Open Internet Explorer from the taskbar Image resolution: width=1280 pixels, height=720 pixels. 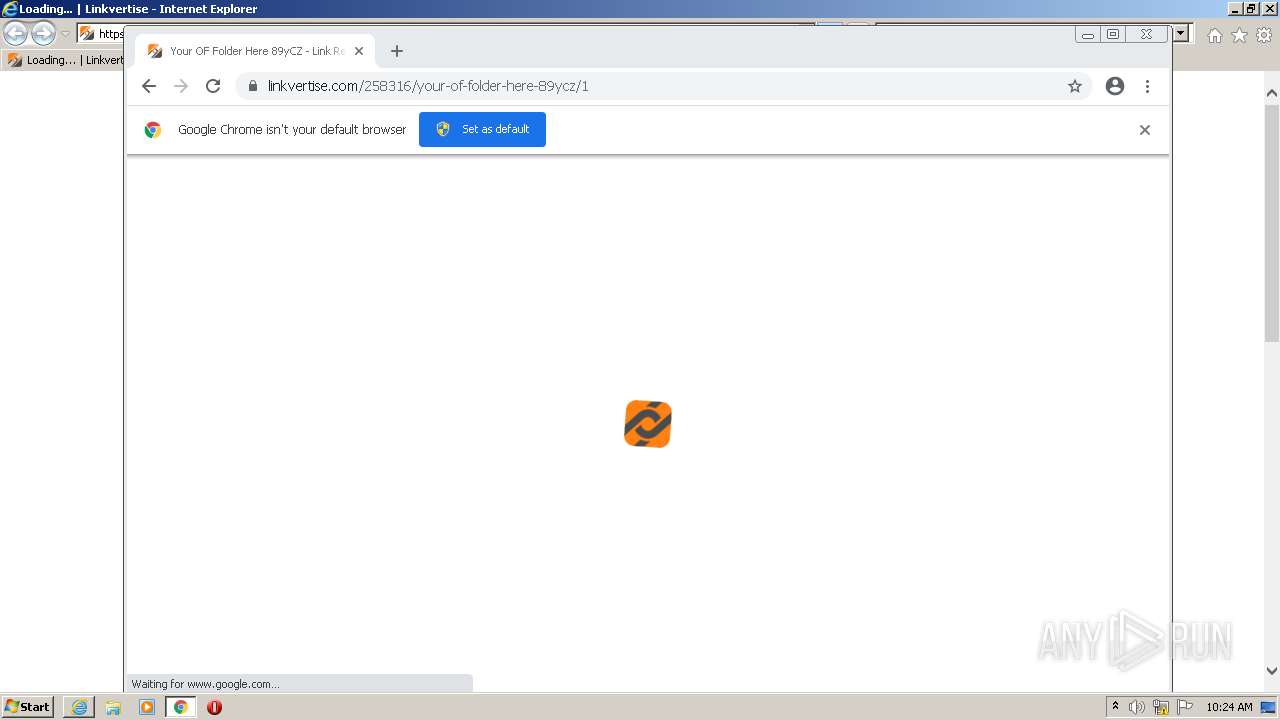[x=79, y=707]
